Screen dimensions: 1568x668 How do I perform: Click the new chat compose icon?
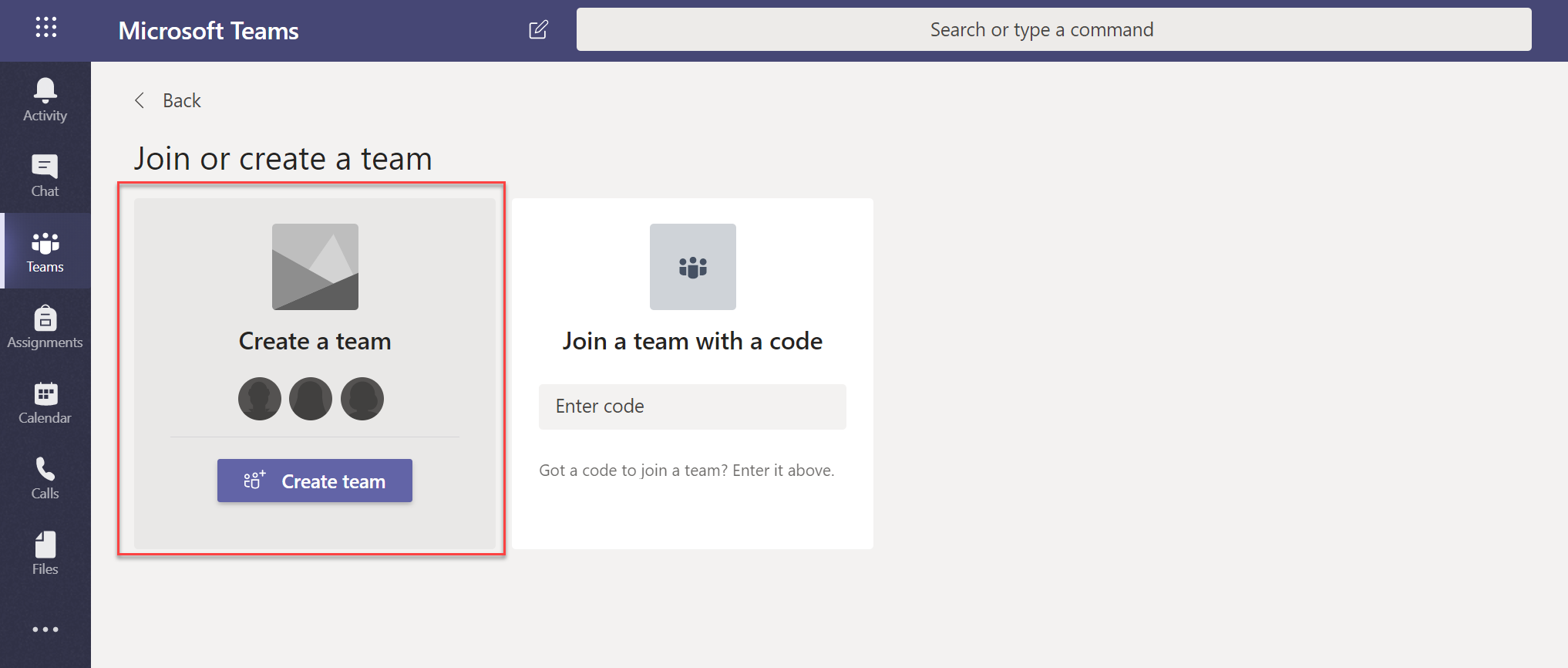pos(538,30)
